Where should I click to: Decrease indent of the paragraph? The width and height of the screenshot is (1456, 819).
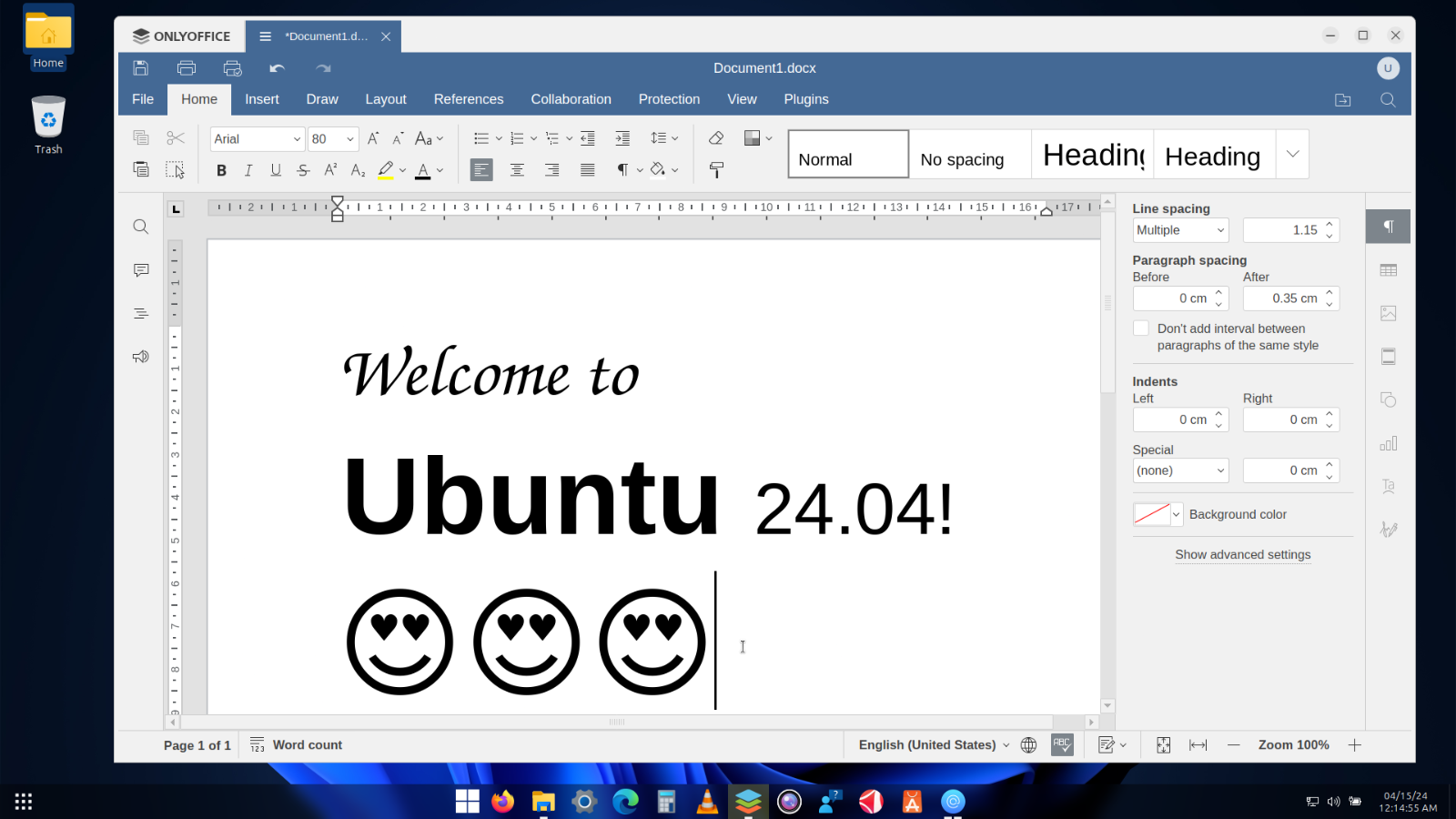(x=588, y=138)
